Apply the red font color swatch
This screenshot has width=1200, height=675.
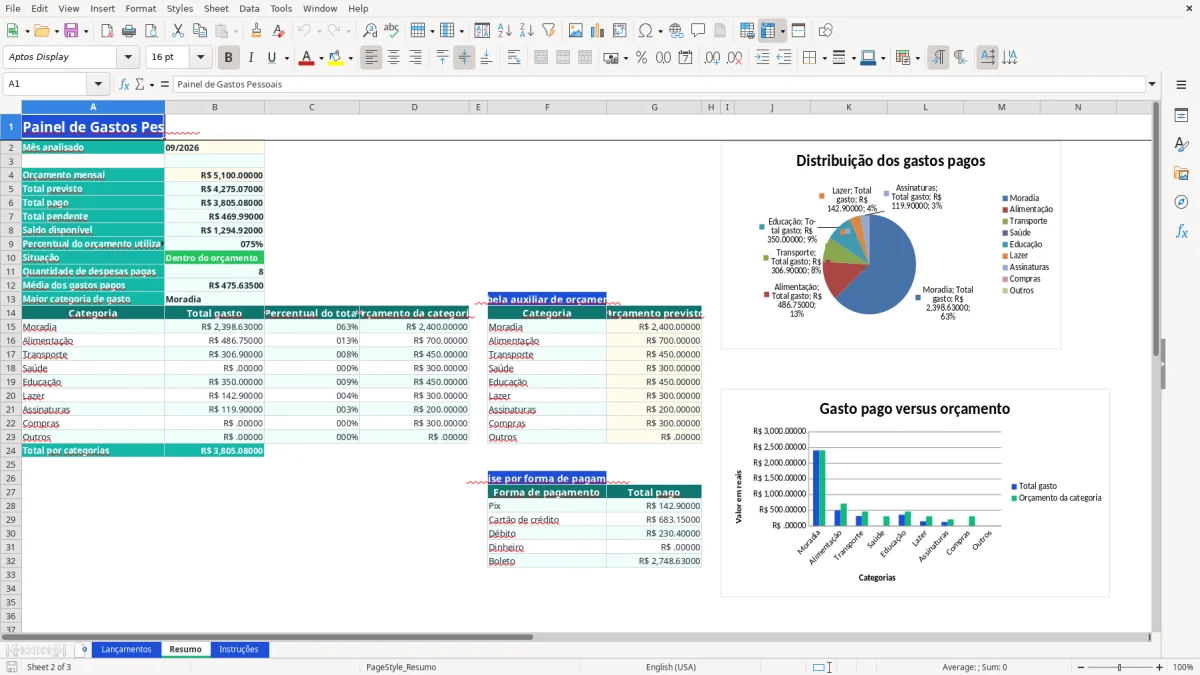[x=306, y=58]
